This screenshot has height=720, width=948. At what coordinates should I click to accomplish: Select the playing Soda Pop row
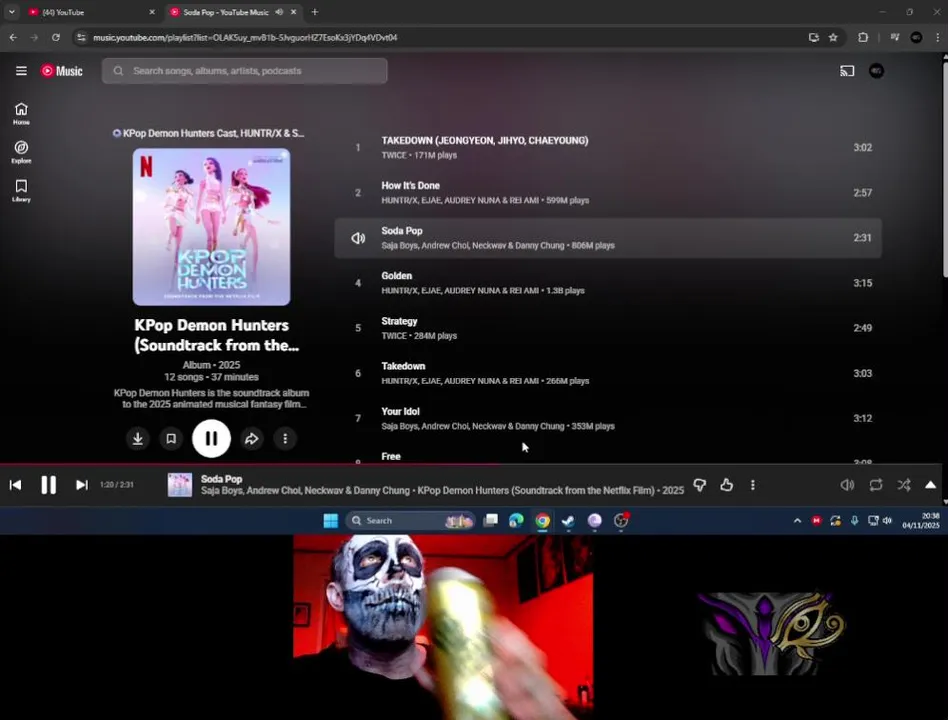[x=608, y=238]
